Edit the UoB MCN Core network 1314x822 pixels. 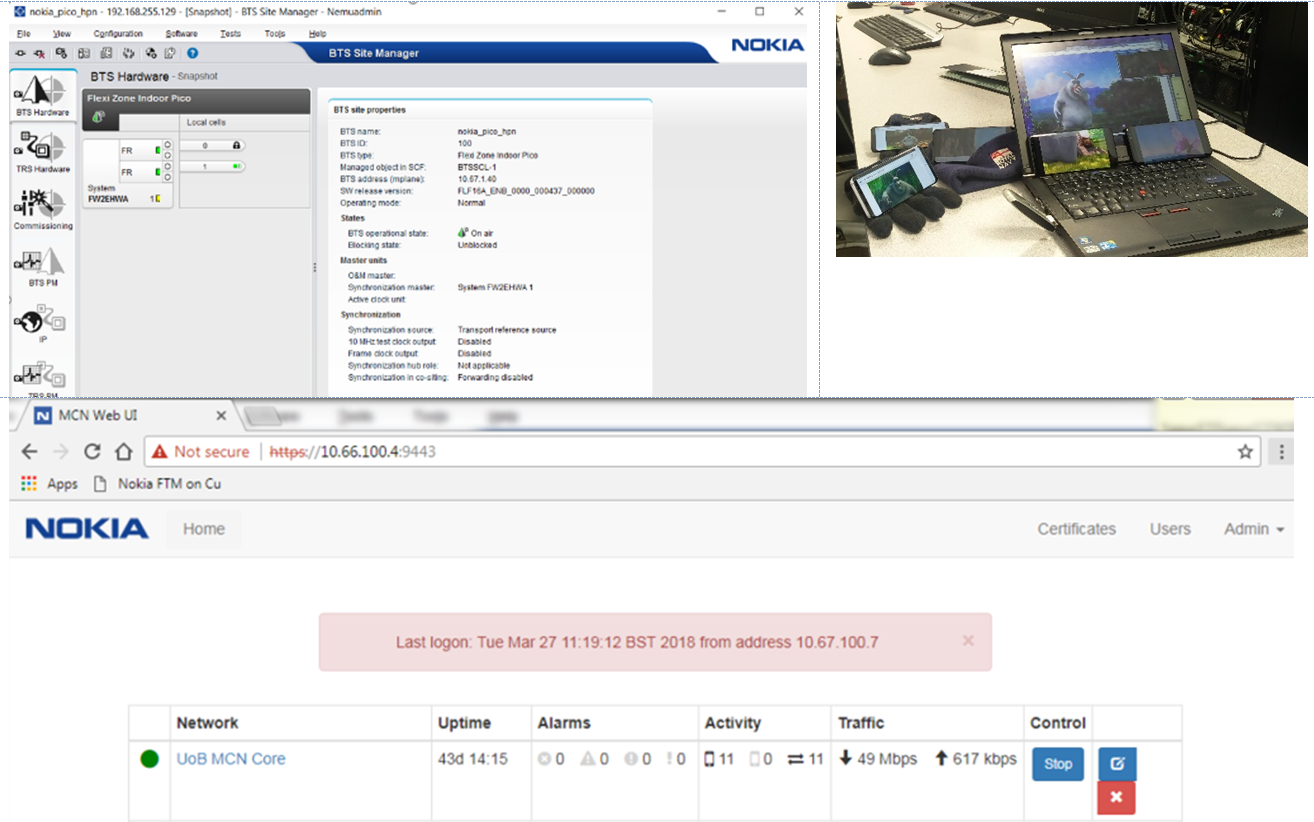pyautogui.click(x=1117, y=764)
